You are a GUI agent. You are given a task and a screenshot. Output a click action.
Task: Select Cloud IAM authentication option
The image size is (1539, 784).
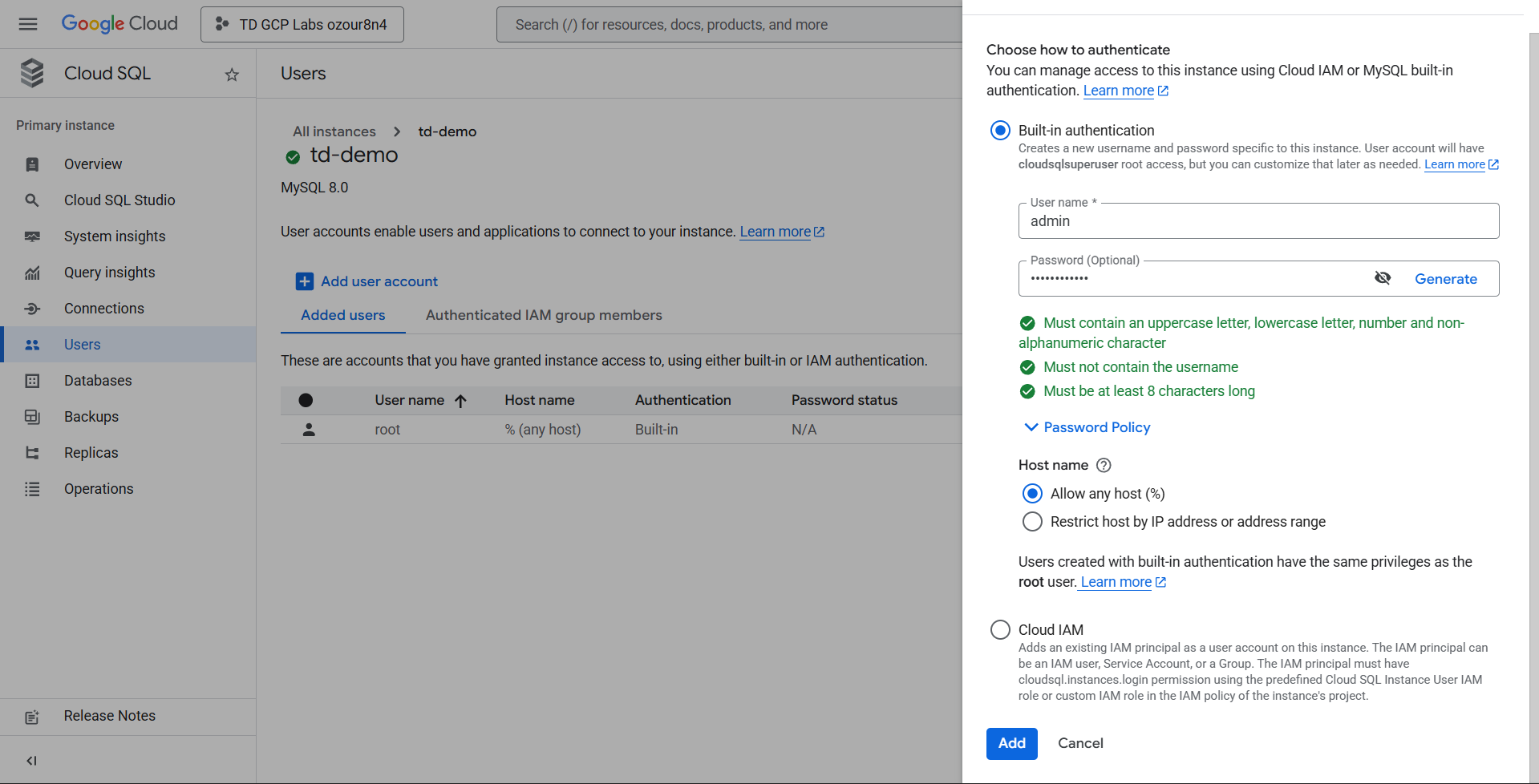point(1000,630)
